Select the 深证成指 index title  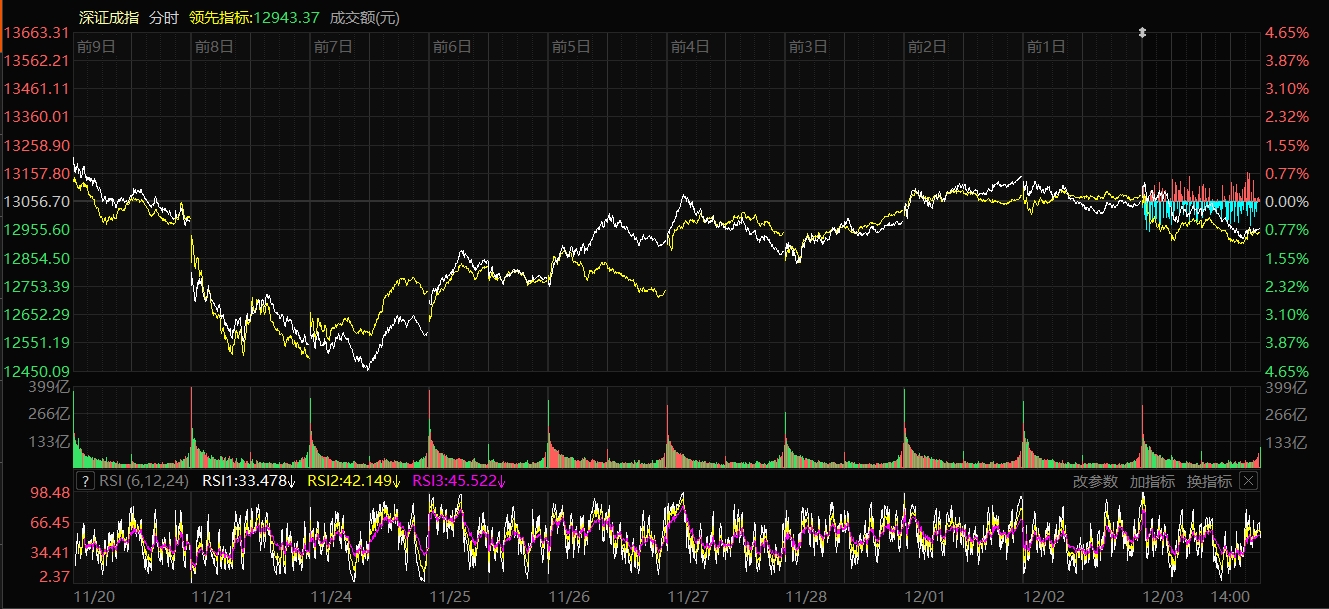(x=109, y=17)
